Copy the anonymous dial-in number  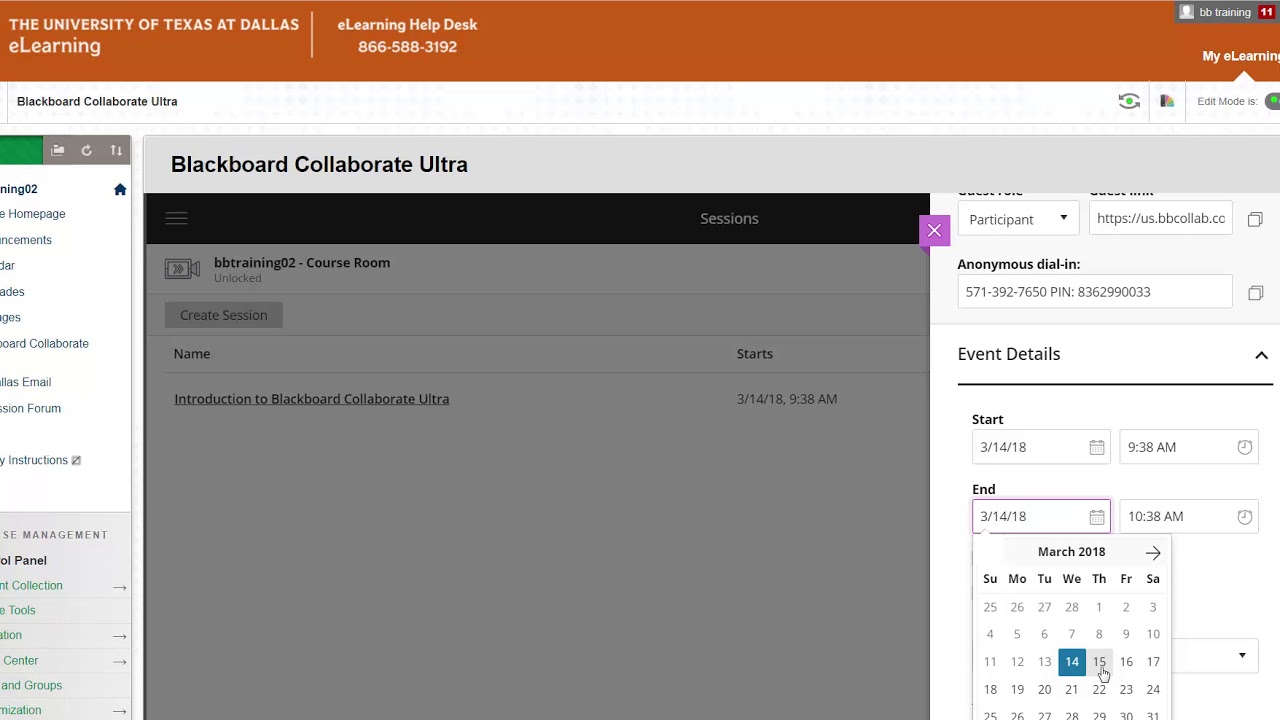[1255, 293]
